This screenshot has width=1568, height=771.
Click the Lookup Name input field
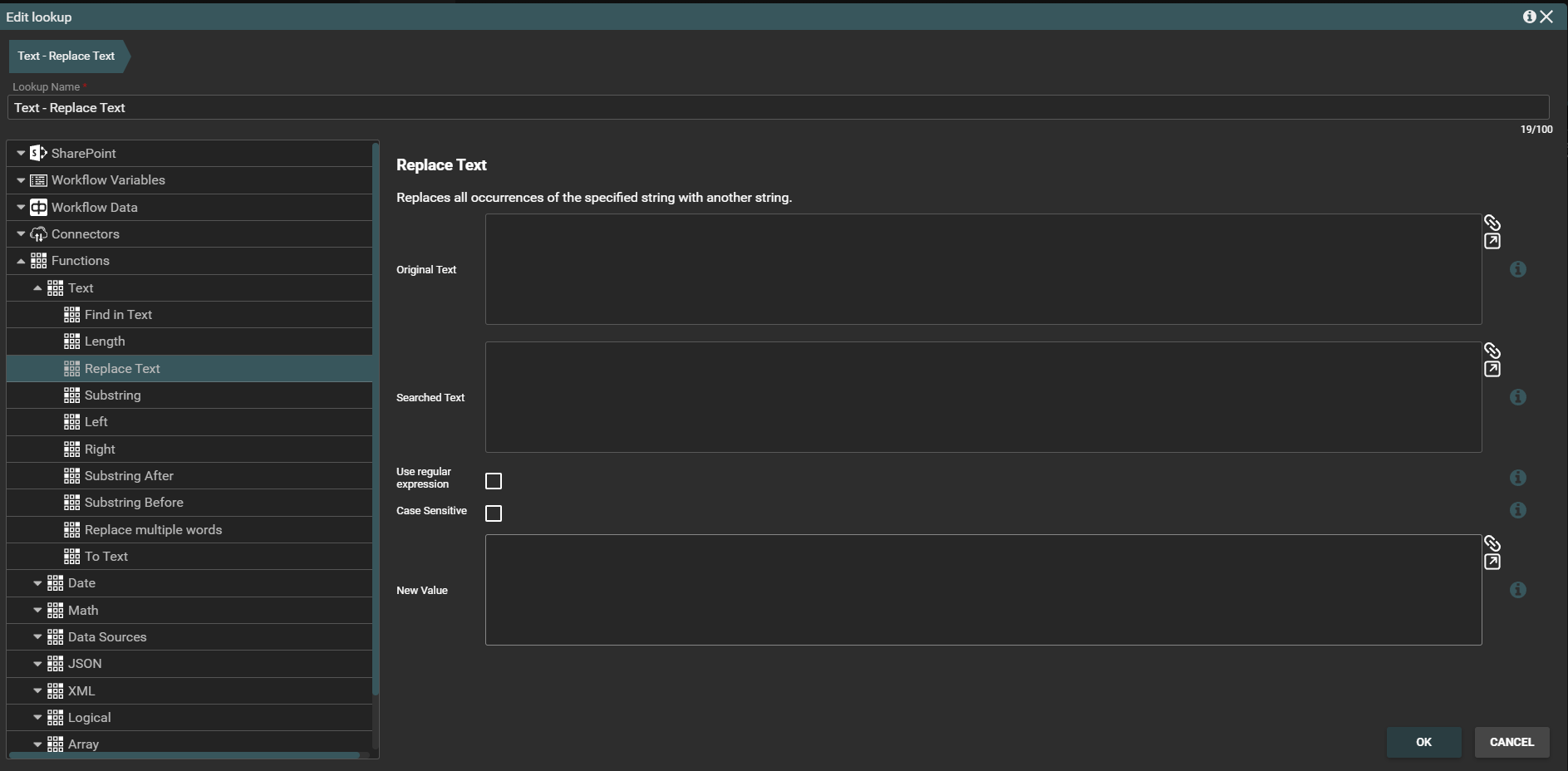click(777, 108)
